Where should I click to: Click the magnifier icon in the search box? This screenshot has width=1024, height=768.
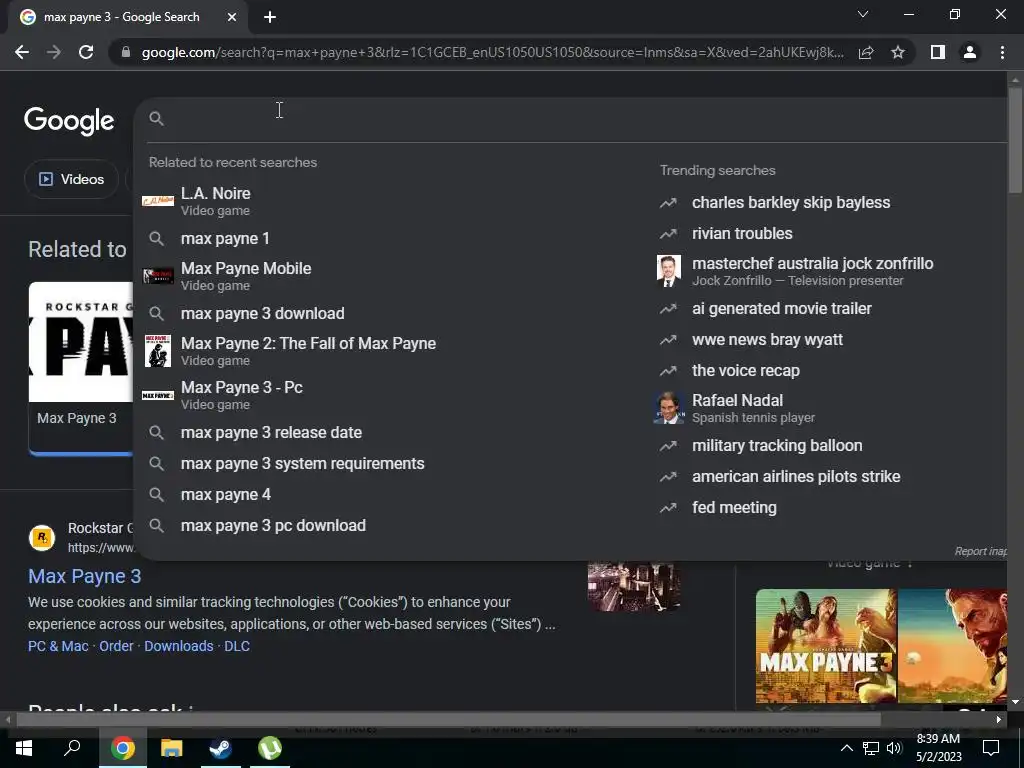(x=156, y=118)
